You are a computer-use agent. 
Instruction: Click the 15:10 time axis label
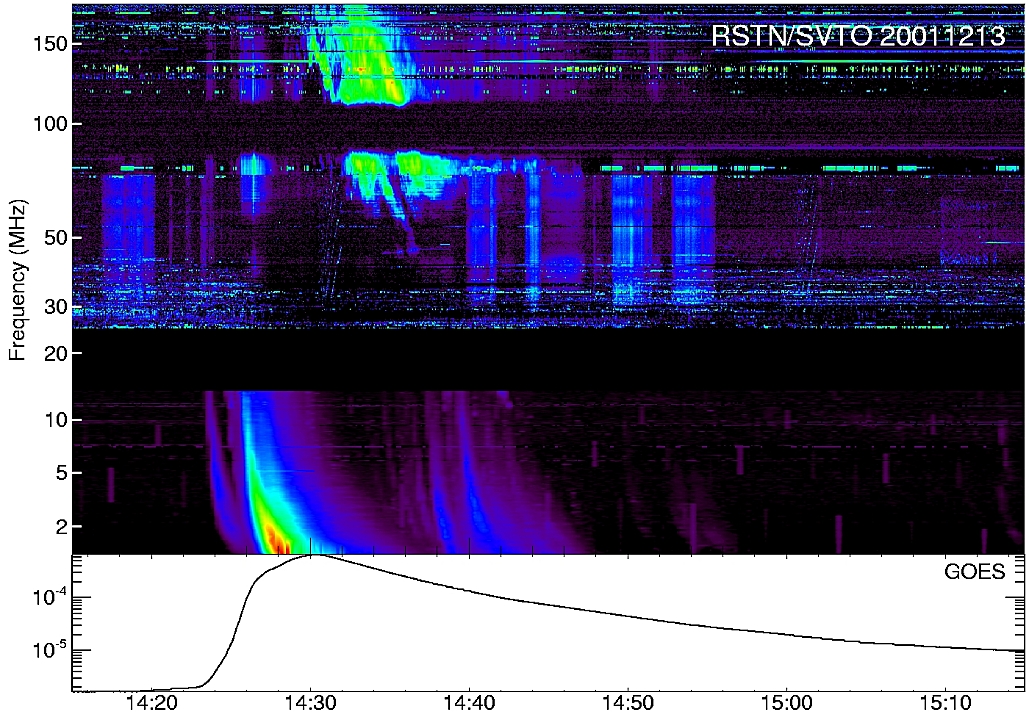(946, 704)
